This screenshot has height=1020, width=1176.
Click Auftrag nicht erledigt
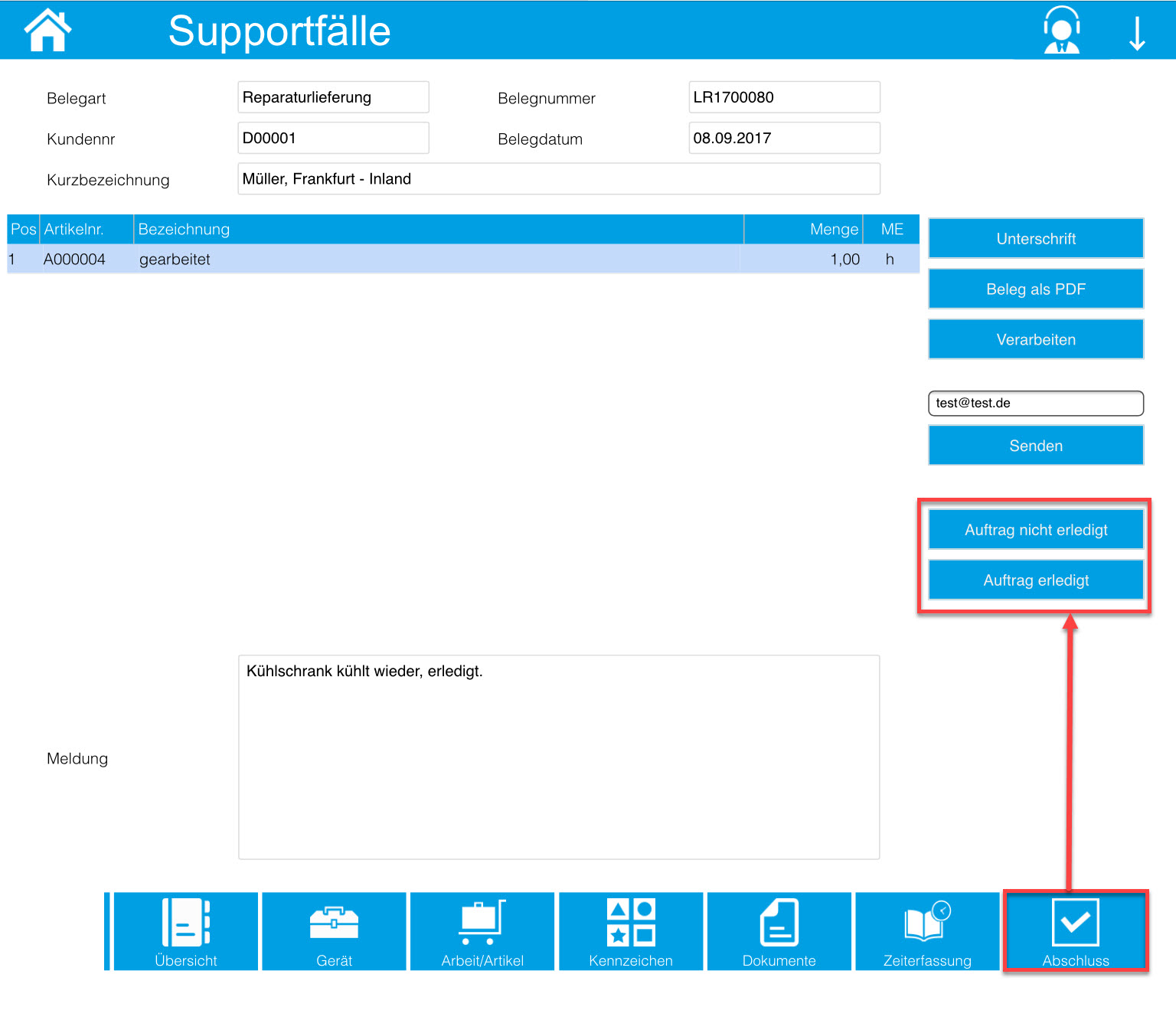coord(1035,528)
